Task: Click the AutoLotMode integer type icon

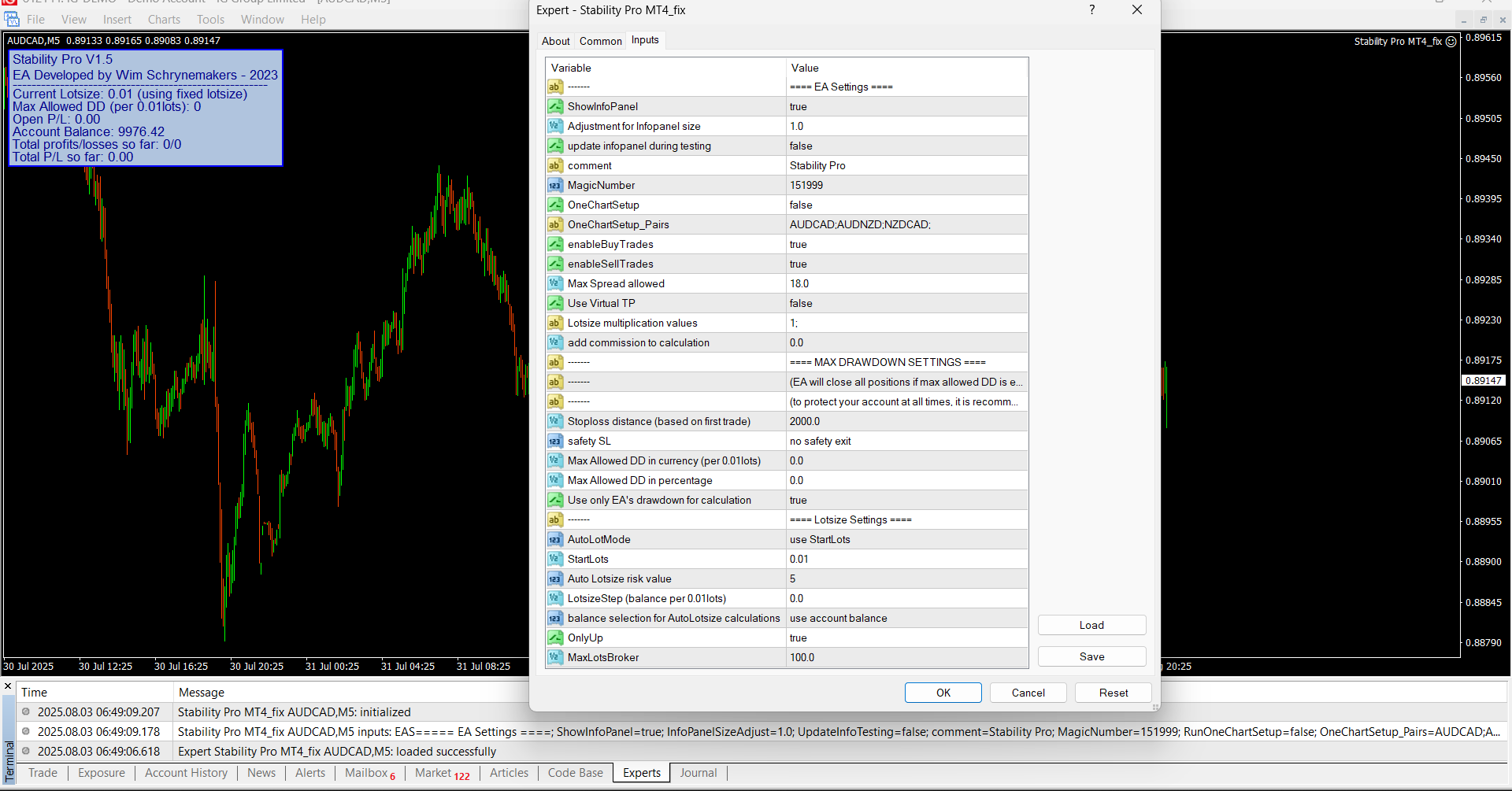Action: 555,539
